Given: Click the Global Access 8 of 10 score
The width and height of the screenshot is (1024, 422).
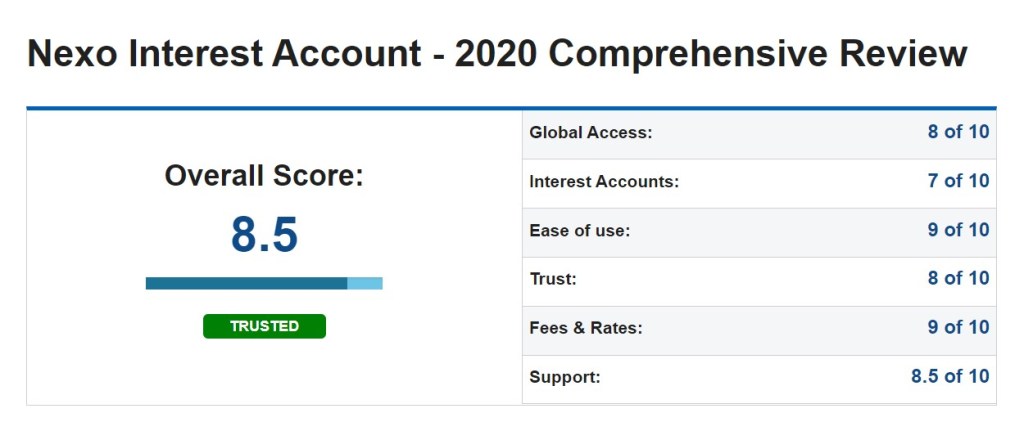Looking at the screenshot, I should pos(958,132).
